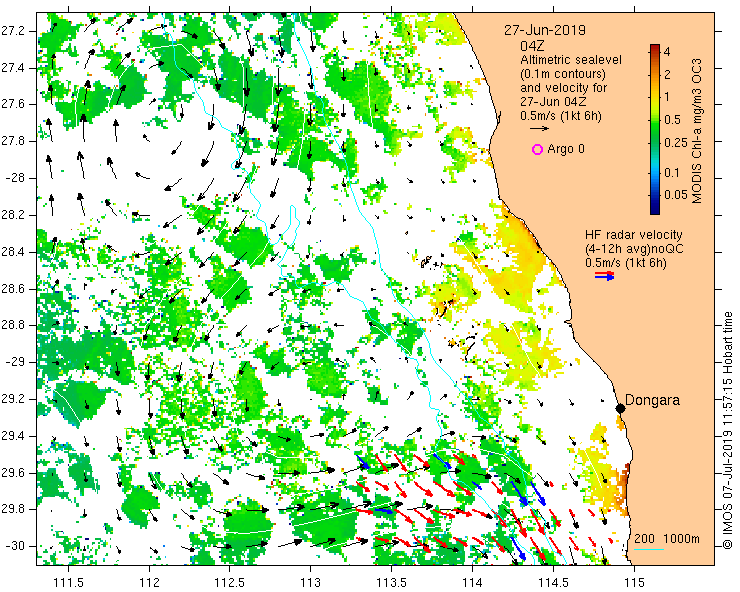Click the colorbar tick label 0.1

[x=672, y=172]
